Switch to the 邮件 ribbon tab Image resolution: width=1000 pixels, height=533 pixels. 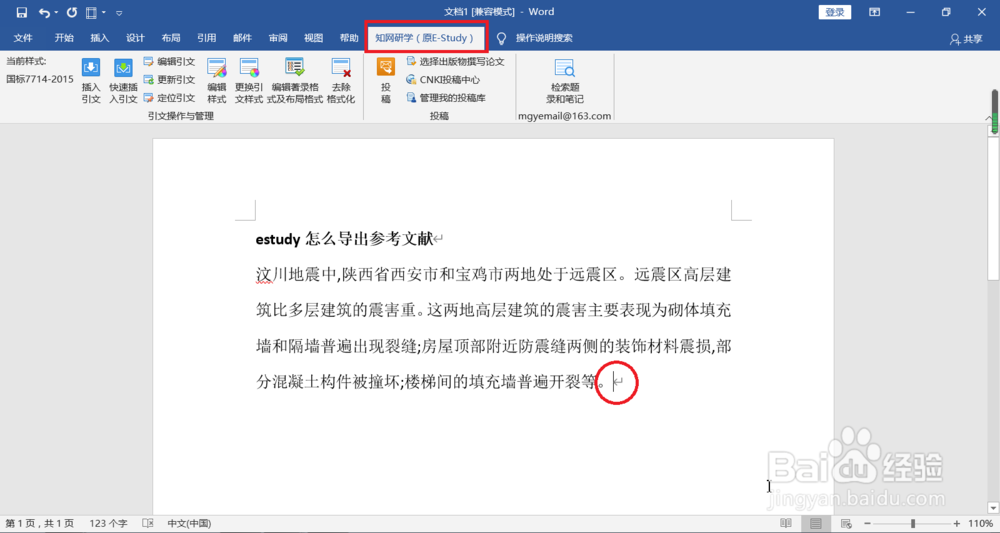tap(242, 38)
